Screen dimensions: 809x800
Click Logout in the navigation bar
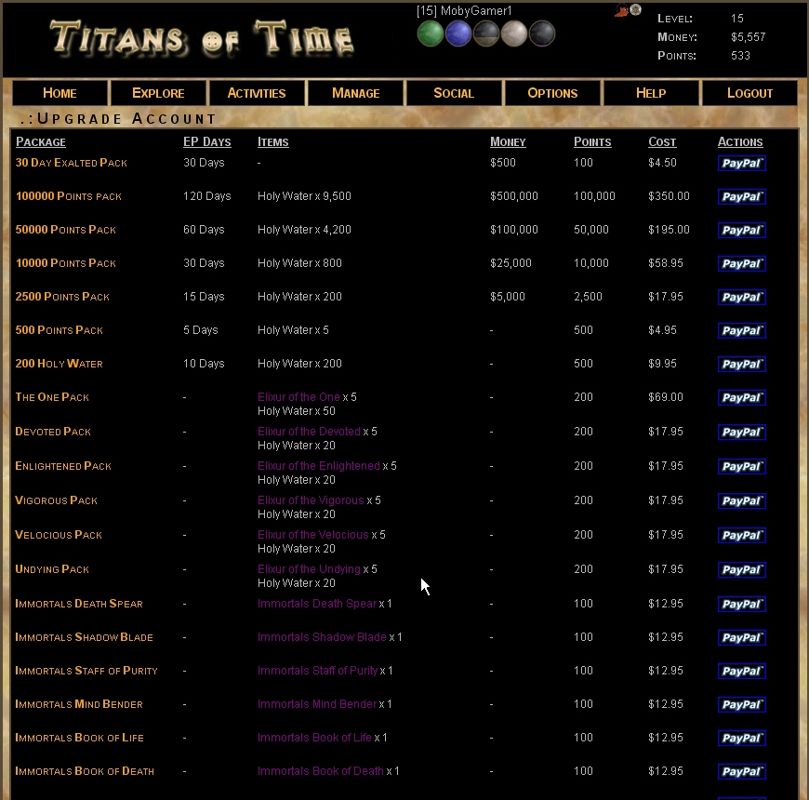pos(749,92)
